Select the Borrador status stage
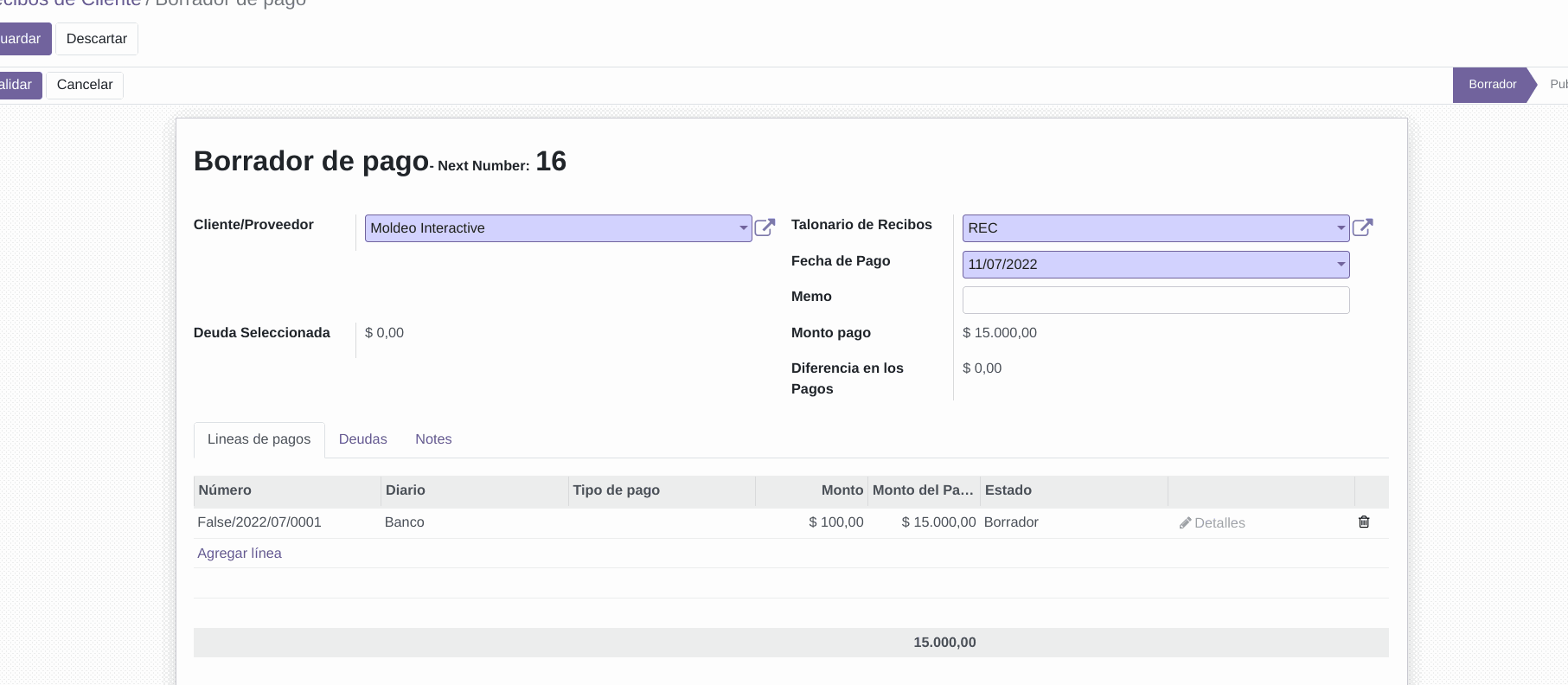1568x685 pixels. (x=1492, y=85)
